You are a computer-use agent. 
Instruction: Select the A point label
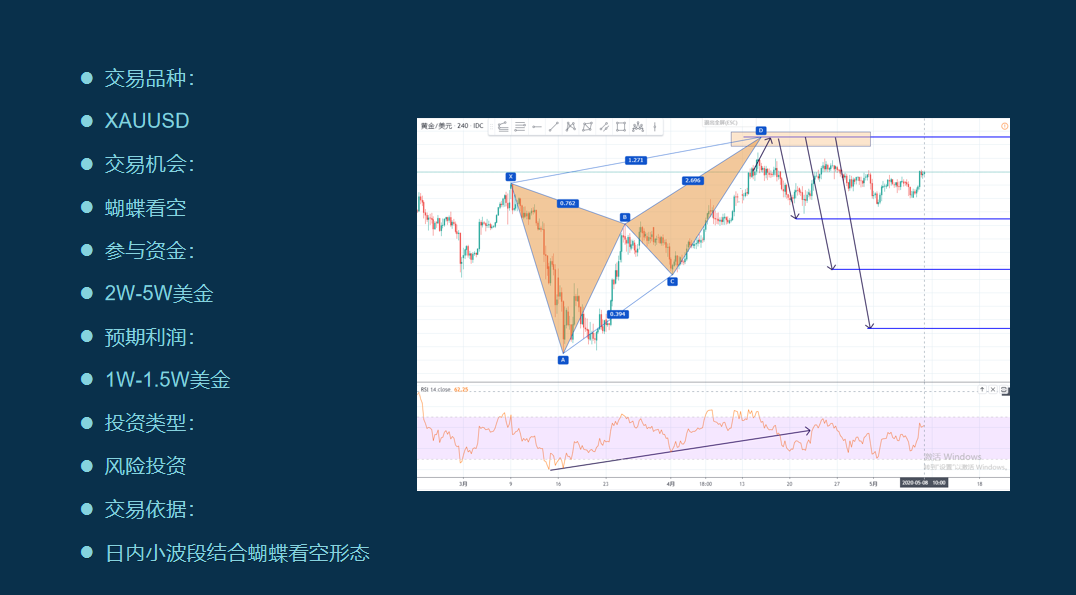tap(563, 360)
